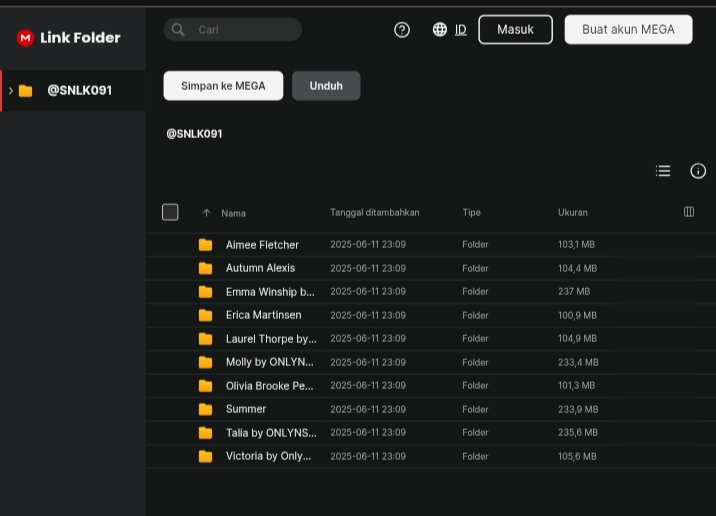The height and width of the screenshot is (516, 716).
Task: Click the Talia by ONLYNS folder icon
Action: tap(205, 433)
